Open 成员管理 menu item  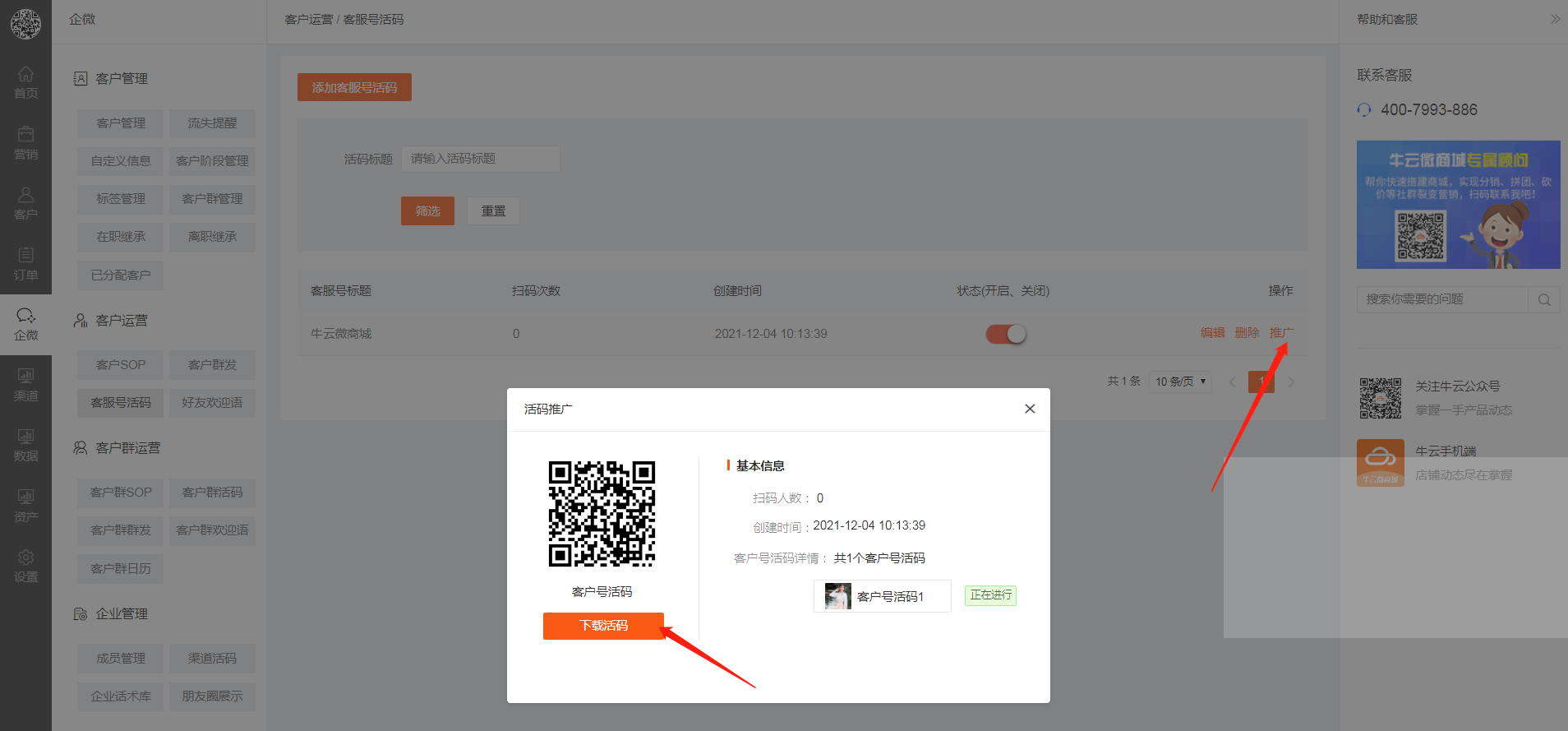point(121,659)
